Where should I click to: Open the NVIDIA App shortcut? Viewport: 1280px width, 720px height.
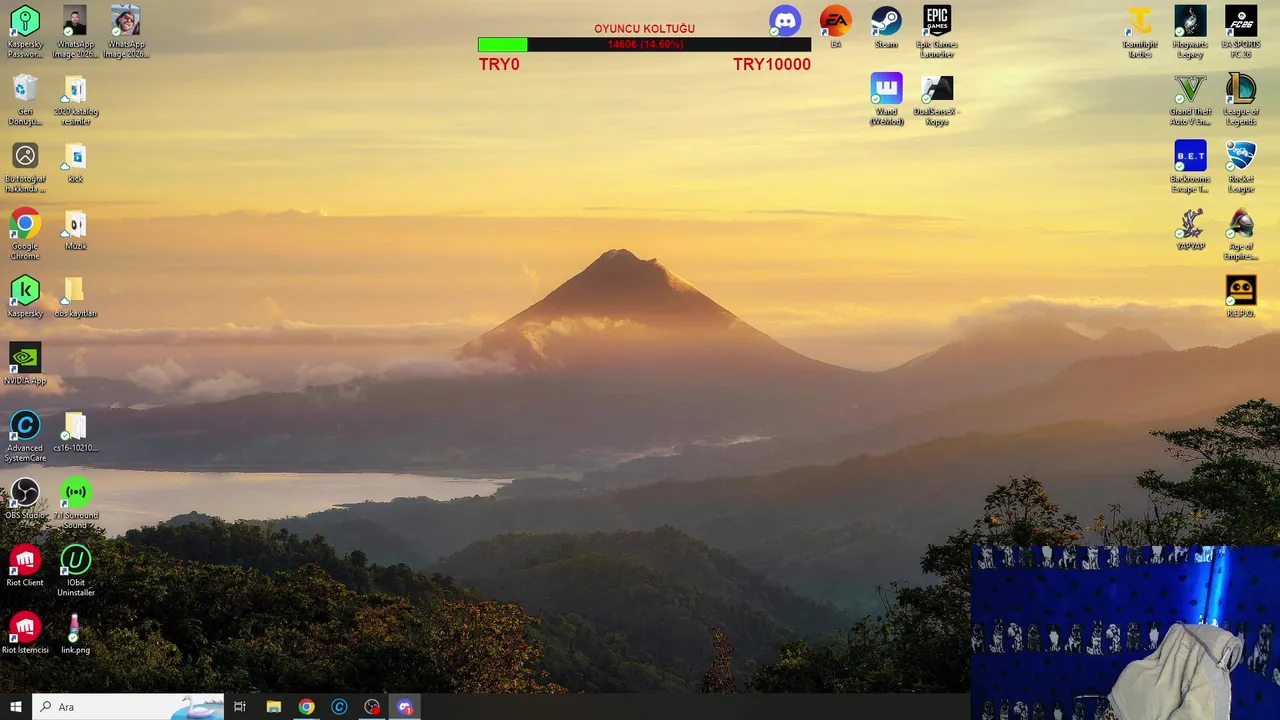pyautogui.click(x=25, y=364)
